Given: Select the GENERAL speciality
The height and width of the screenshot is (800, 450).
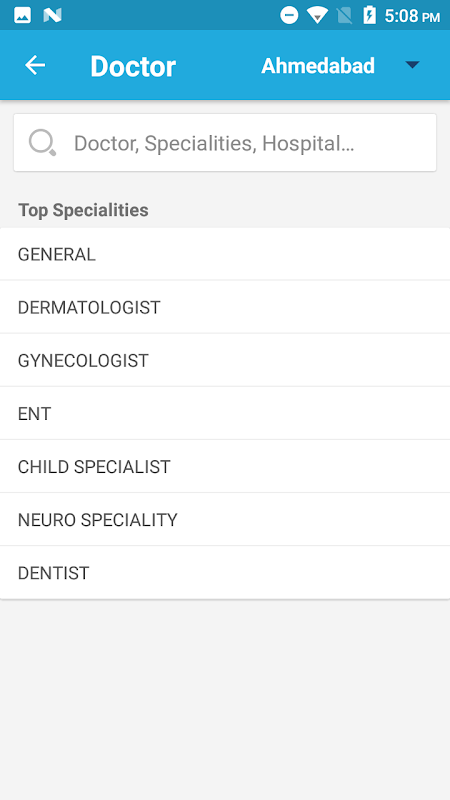Looking at the screenshot, I should point(225,254).
